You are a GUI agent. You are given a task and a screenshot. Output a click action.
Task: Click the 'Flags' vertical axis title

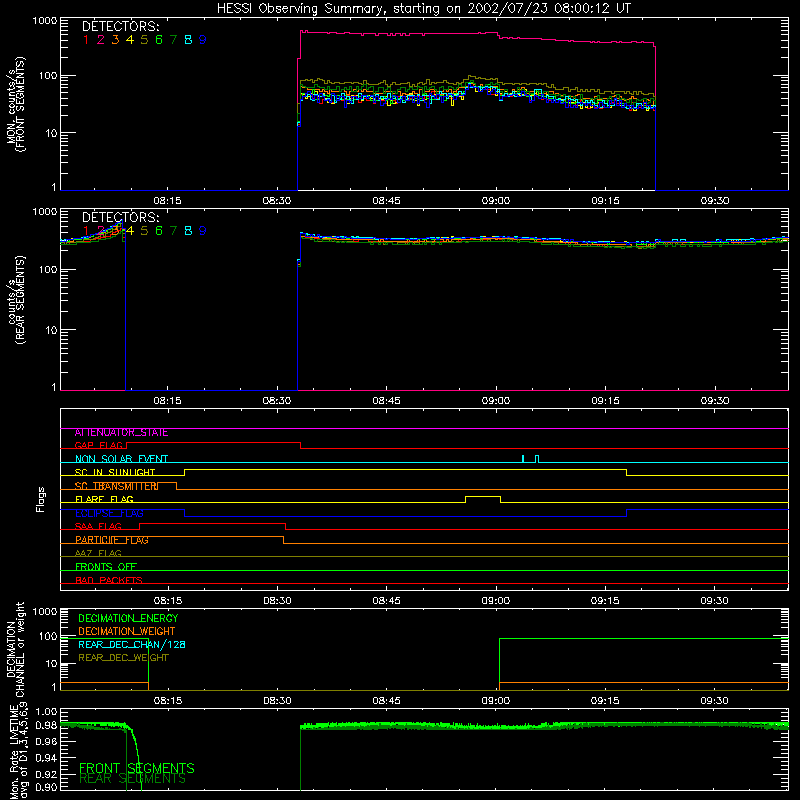(41, 499)
